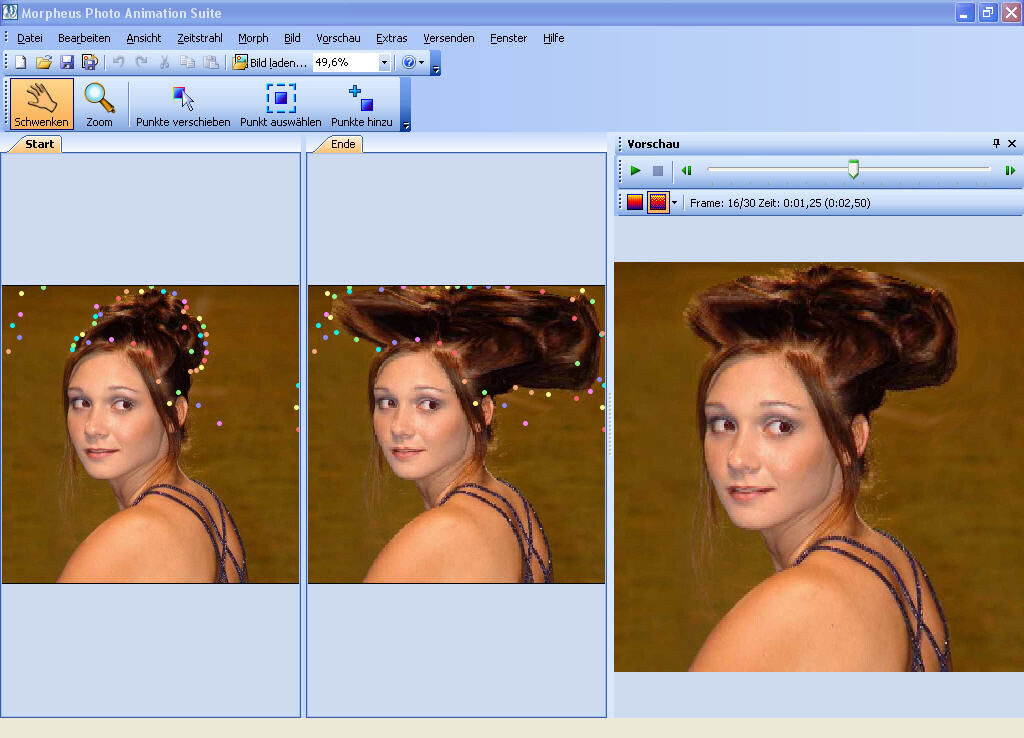Click the New document icon
The image size is (1024, 738).
(18, 61)
